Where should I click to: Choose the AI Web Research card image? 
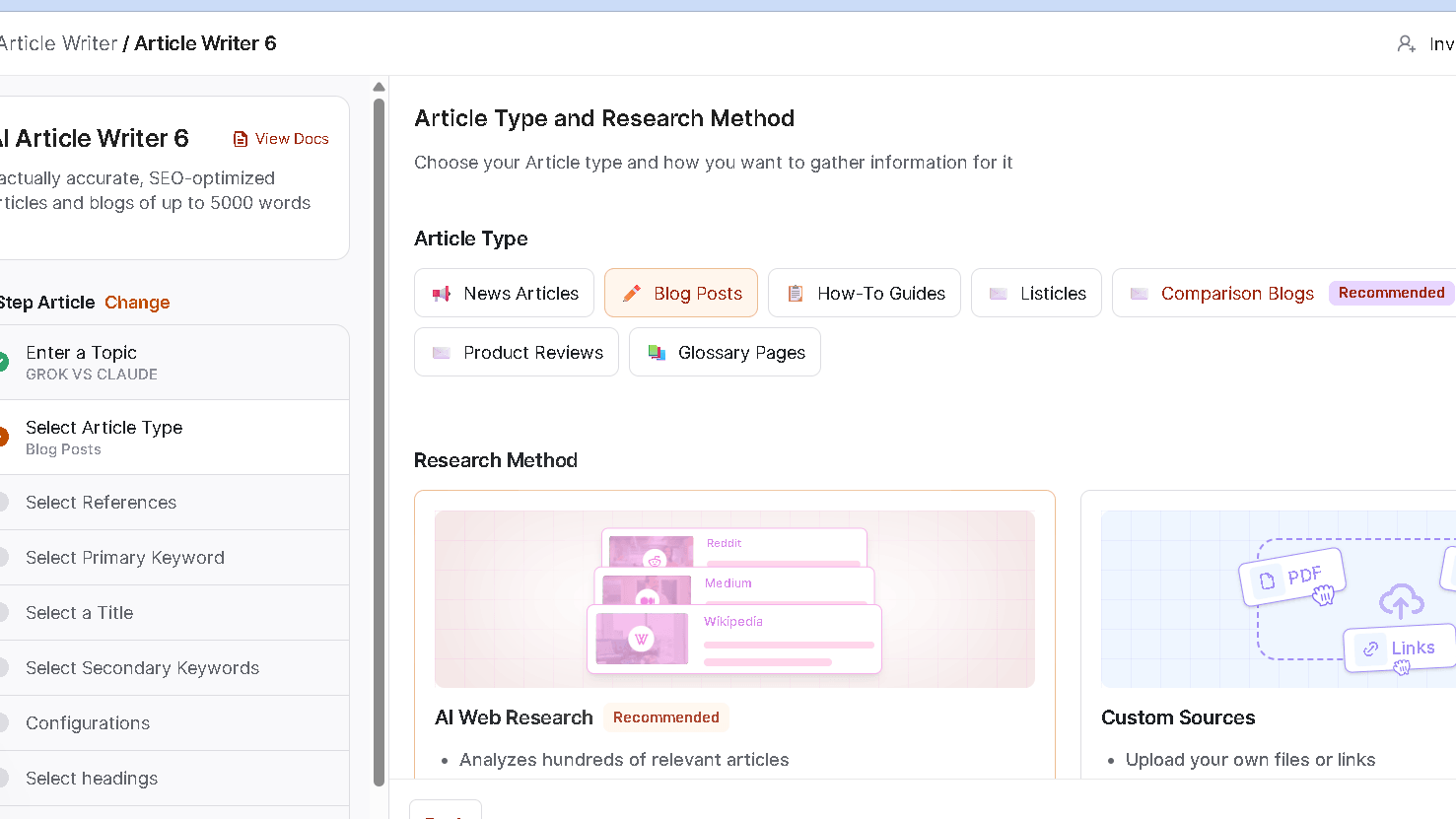(x=734, y=599)
